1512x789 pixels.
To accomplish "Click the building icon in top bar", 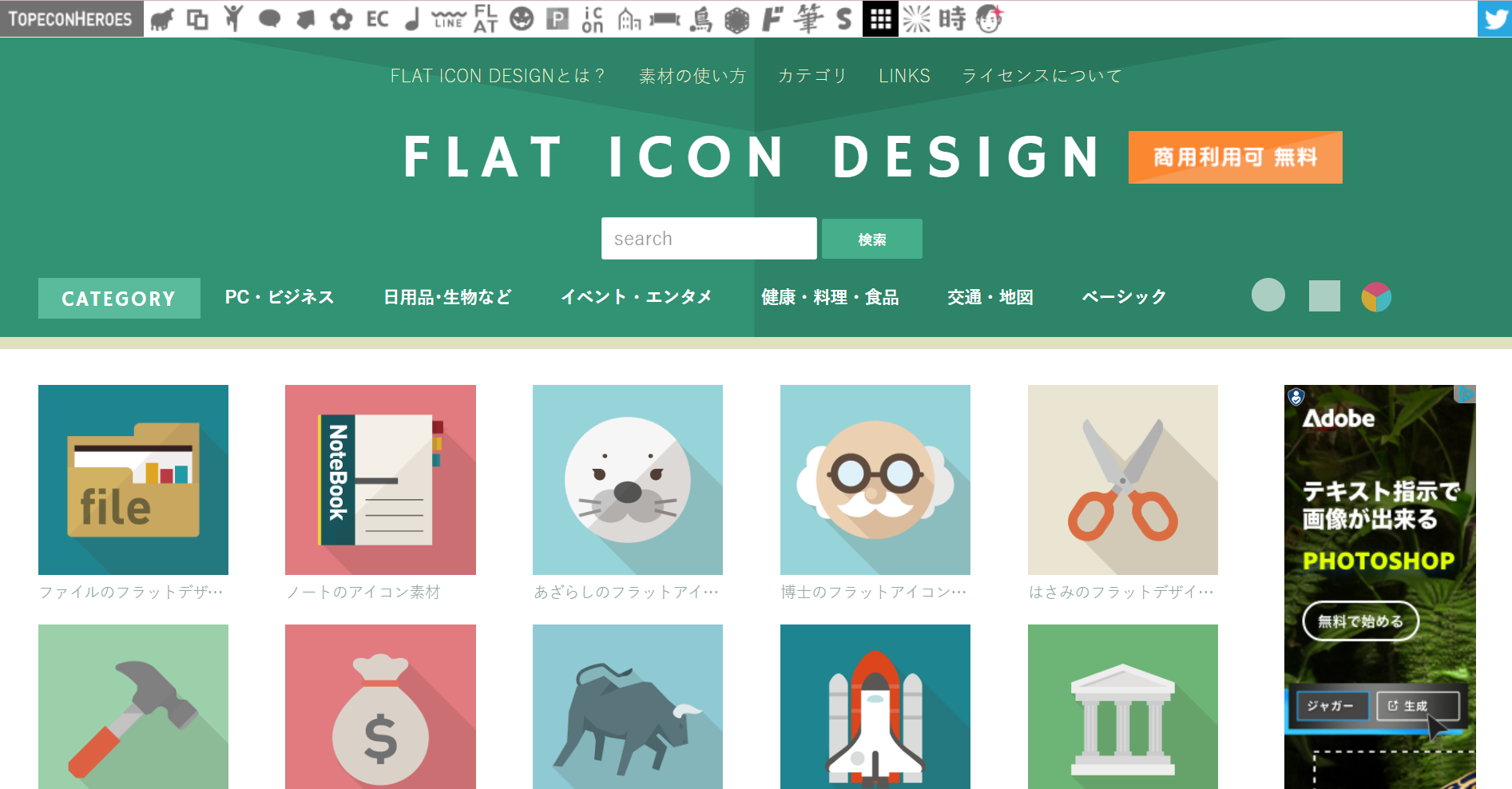I will tap(629, 18).
